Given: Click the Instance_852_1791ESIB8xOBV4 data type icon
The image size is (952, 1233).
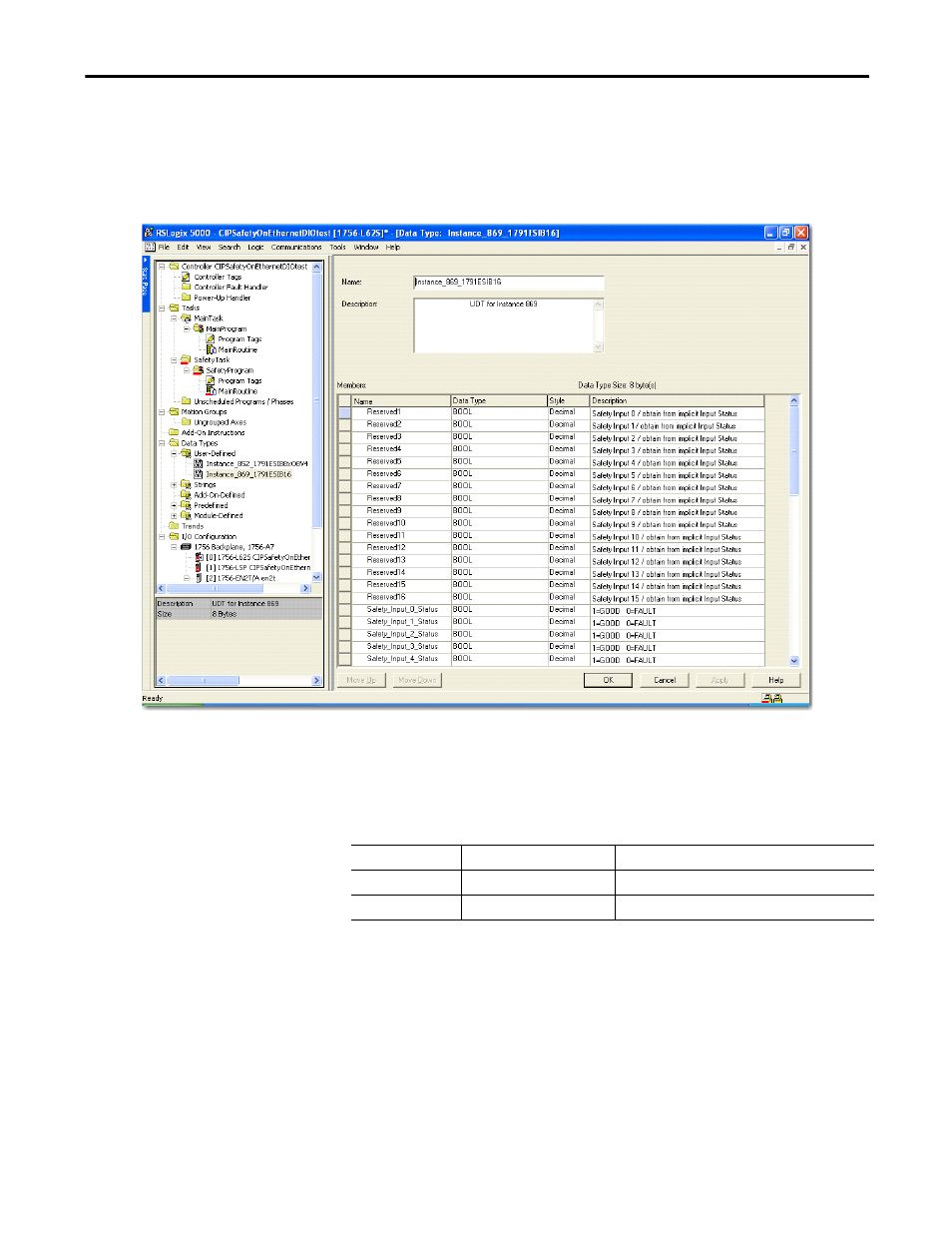Looking at the screenshot, I should (x=199, y=463).
